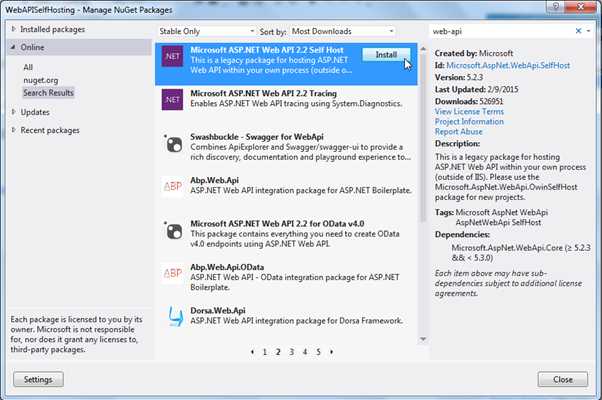Select All under Online
This screenshot has height=400, width=602.
28,67
